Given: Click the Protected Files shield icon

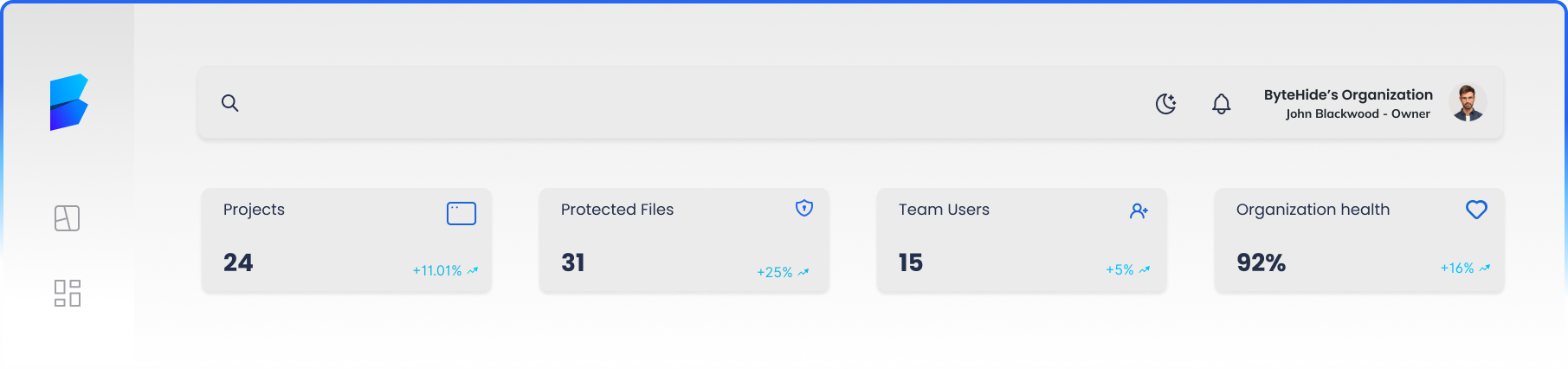Looking at the screenshot, I should 804,208.
